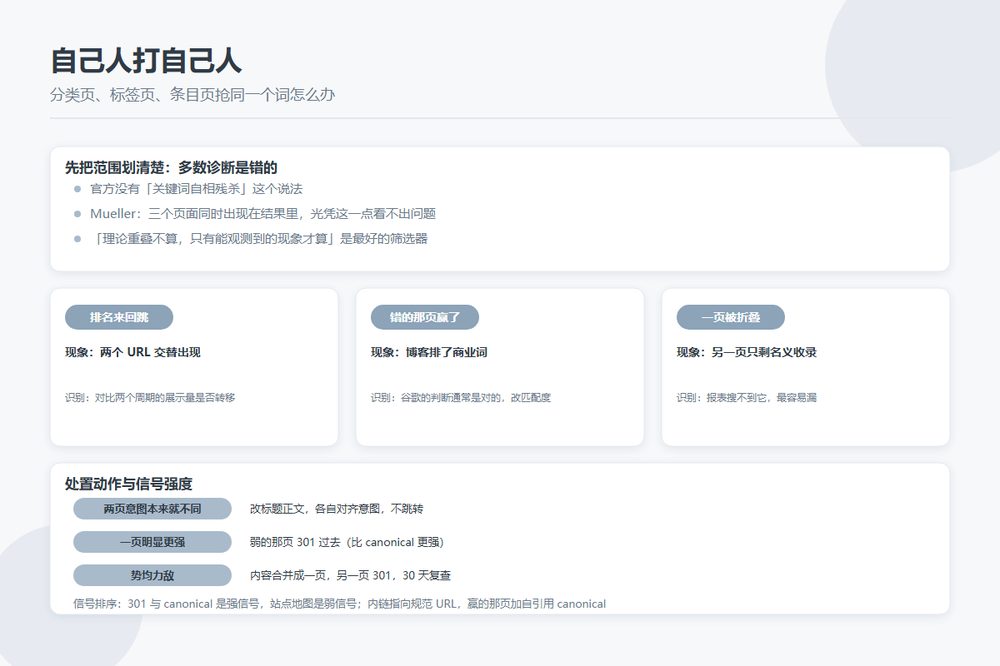Click the 错的那页赢了 pill badge
Screen dimensions: 1000x666
pyautogui.click(x=425, y=317)
